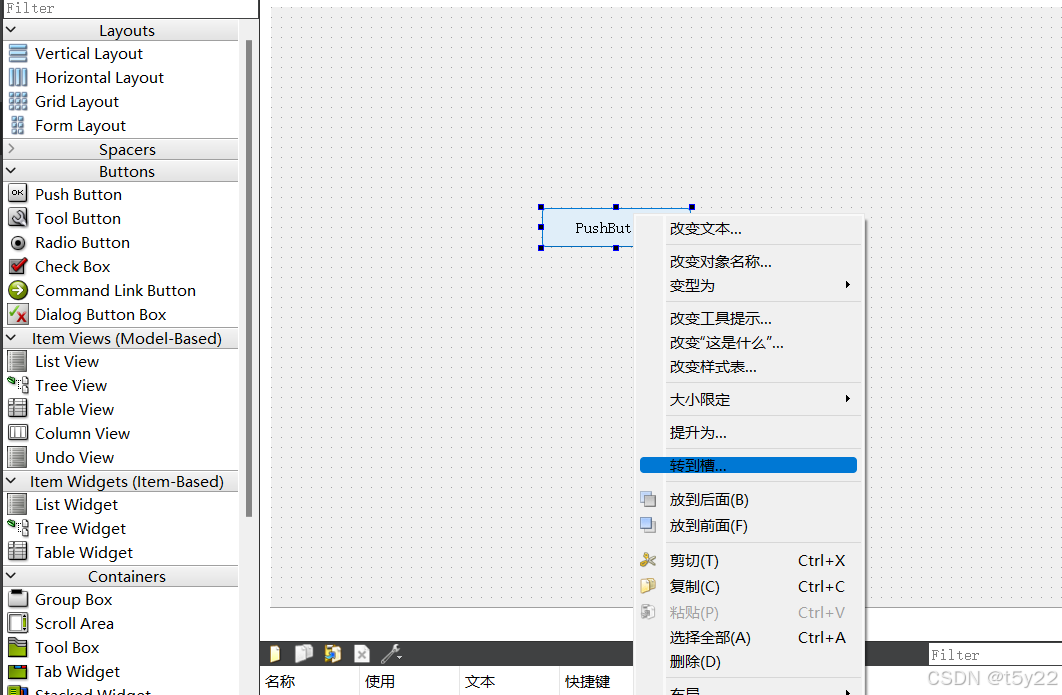Image resolution: width=1062 pixels, height=695 pixels.
Task: Pick the Radio Button widget icon
Action: pos(18,243)
